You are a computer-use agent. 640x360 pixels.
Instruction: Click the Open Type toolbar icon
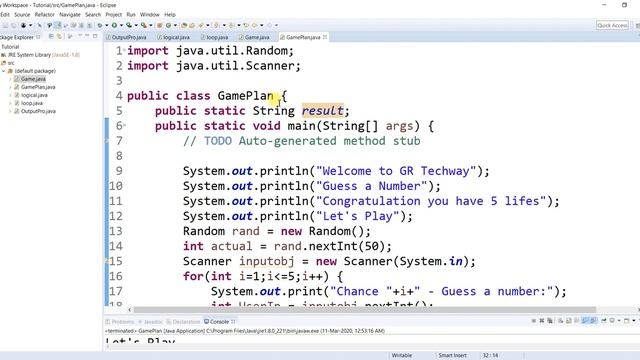(x=184, y=25)
